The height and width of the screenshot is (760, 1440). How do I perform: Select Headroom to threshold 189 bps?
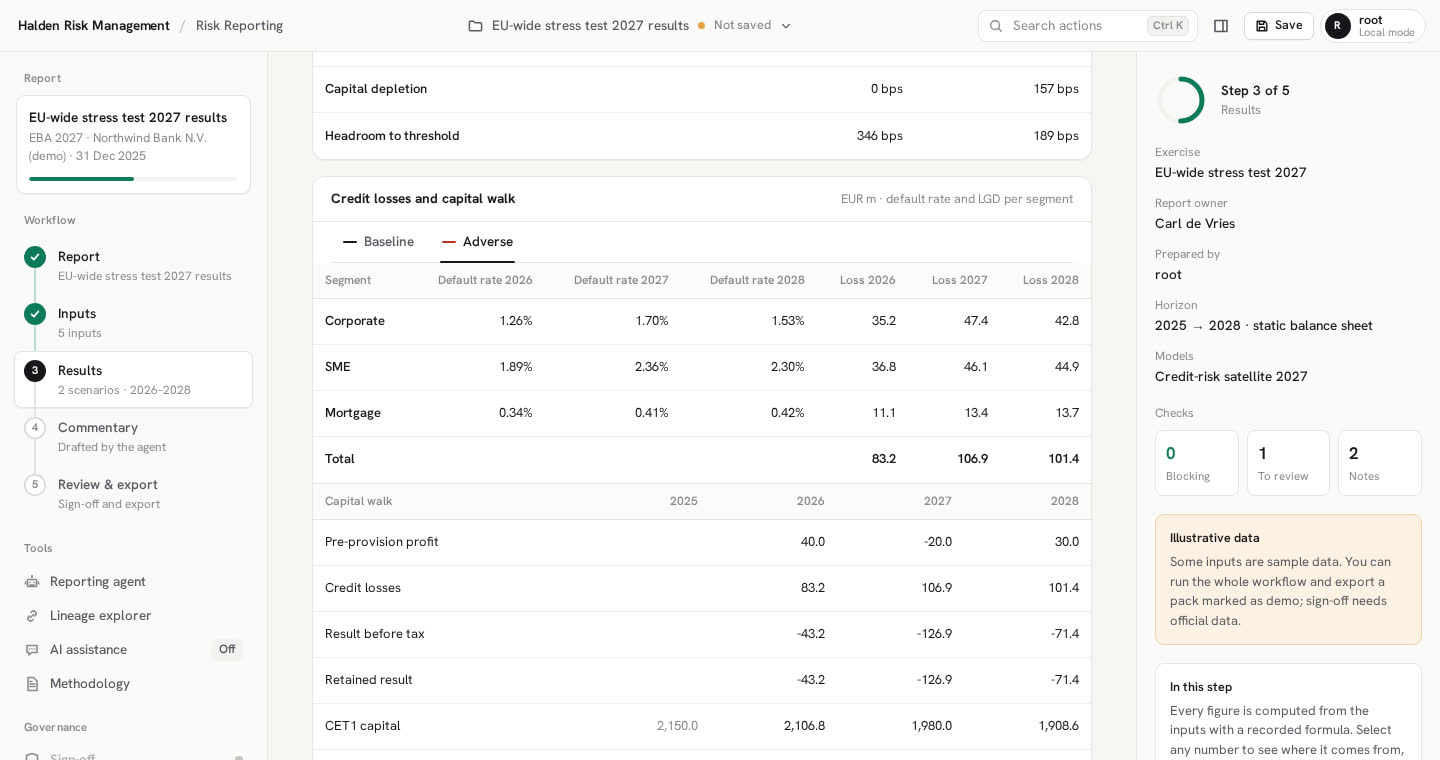tap(1056, 136)
